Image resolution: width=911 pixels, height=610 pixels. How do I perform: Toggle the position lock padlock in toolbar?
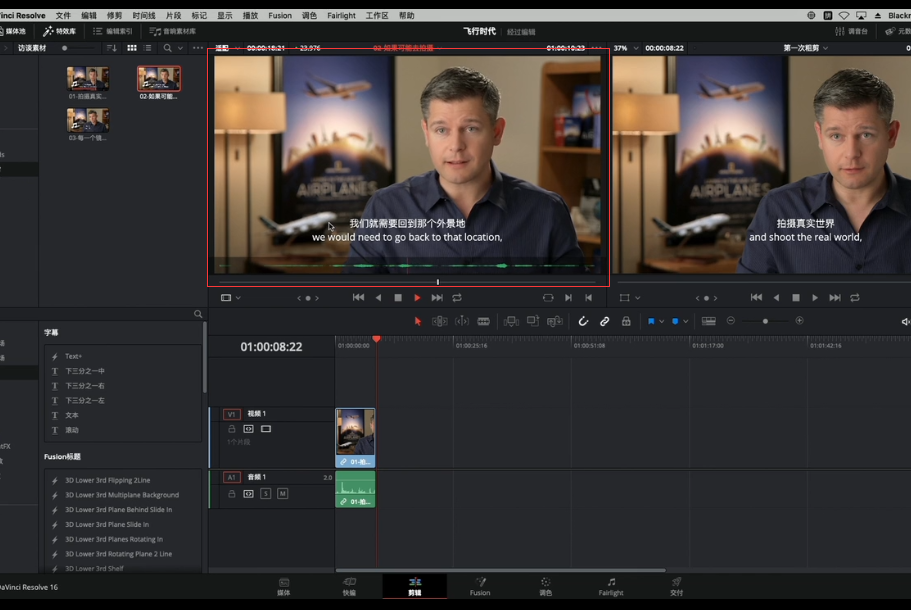(x=626, y=321)
